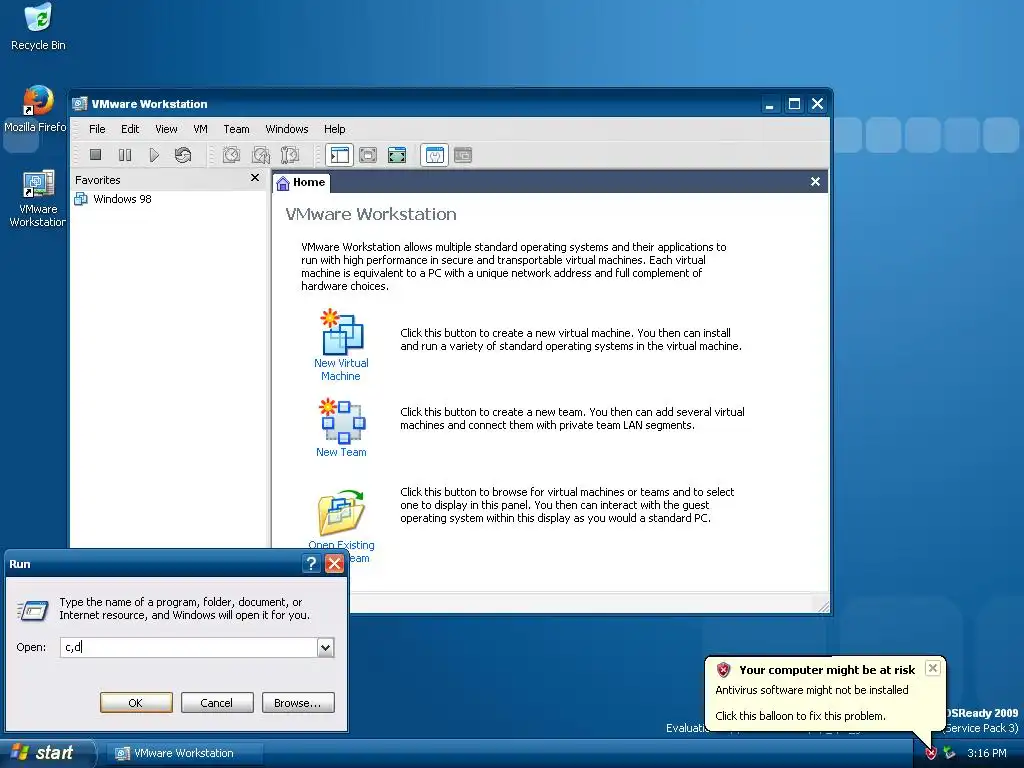Open the Help menu
1024x768 pixels.
pos(334,129)
